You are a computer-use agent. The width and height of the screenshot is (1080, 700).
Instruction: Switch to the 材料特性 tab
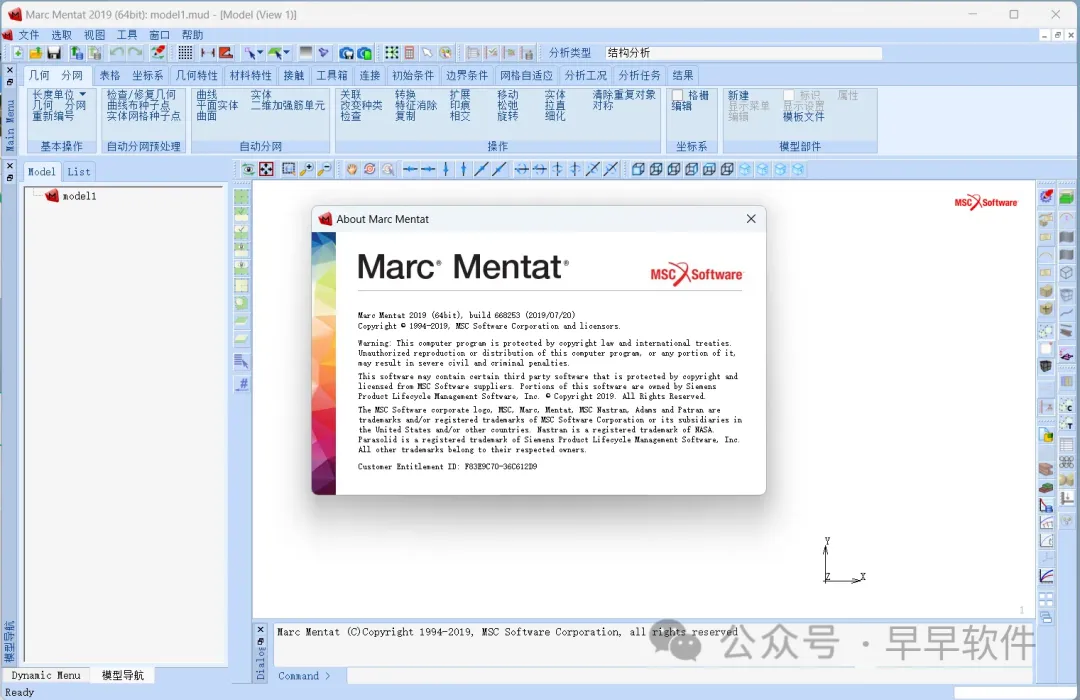[x=251, y=76]
